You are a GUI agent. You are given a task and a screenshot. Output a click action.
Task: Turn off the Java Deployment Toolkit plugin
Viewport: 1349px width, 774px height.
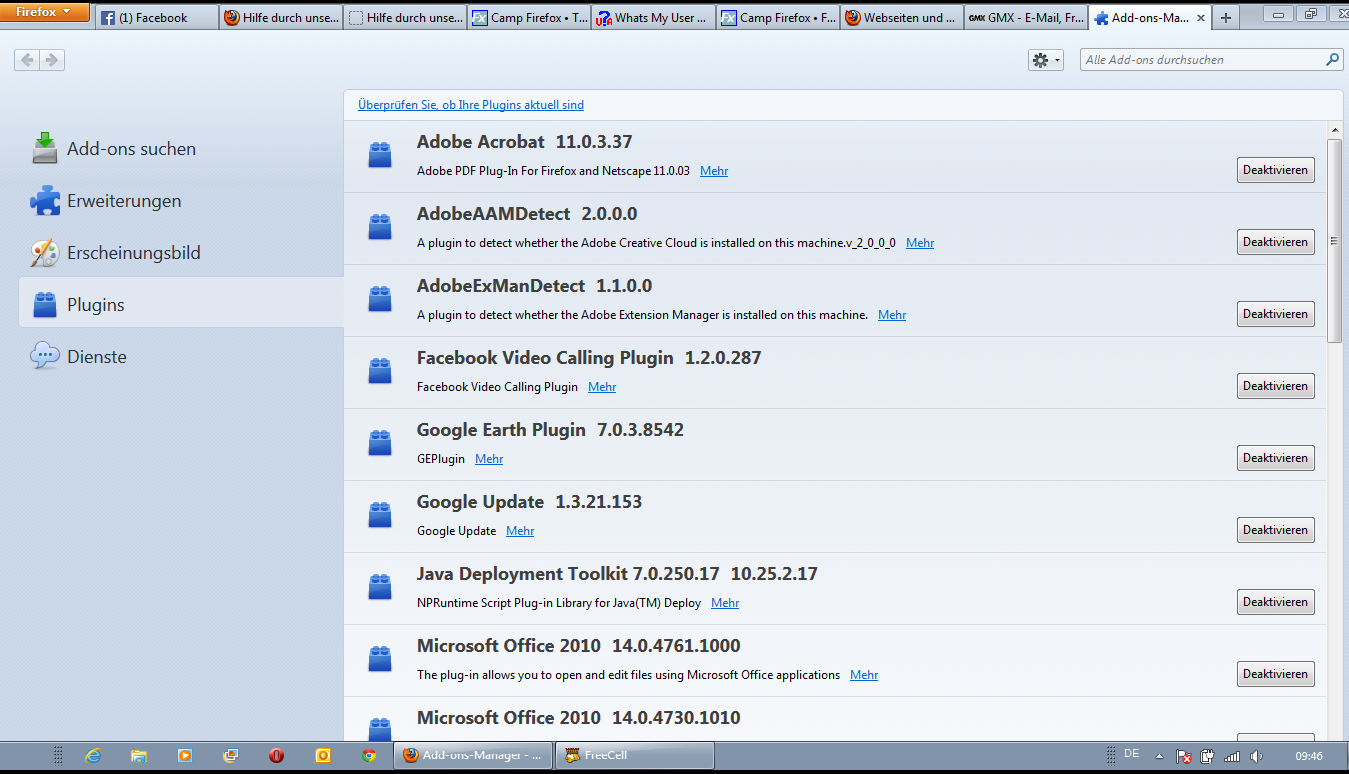pyautogui.click(x=1275, y=602)
